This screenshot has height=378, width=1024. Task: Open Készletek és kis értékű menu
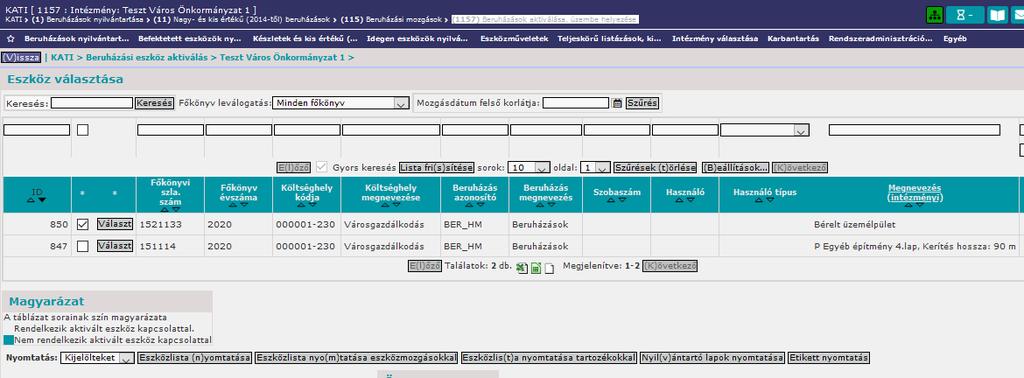coord(304,39)
